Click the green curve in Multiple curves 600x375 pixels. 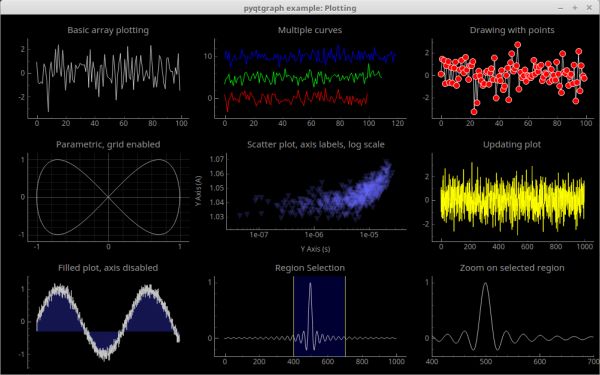tap(302, 77)
